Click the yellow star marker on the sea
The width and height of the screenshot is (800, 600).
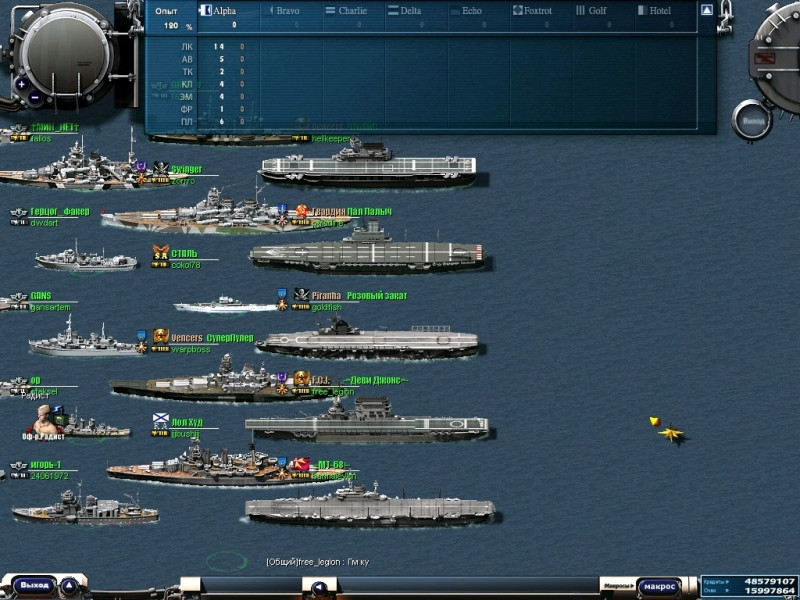[671, 434]
